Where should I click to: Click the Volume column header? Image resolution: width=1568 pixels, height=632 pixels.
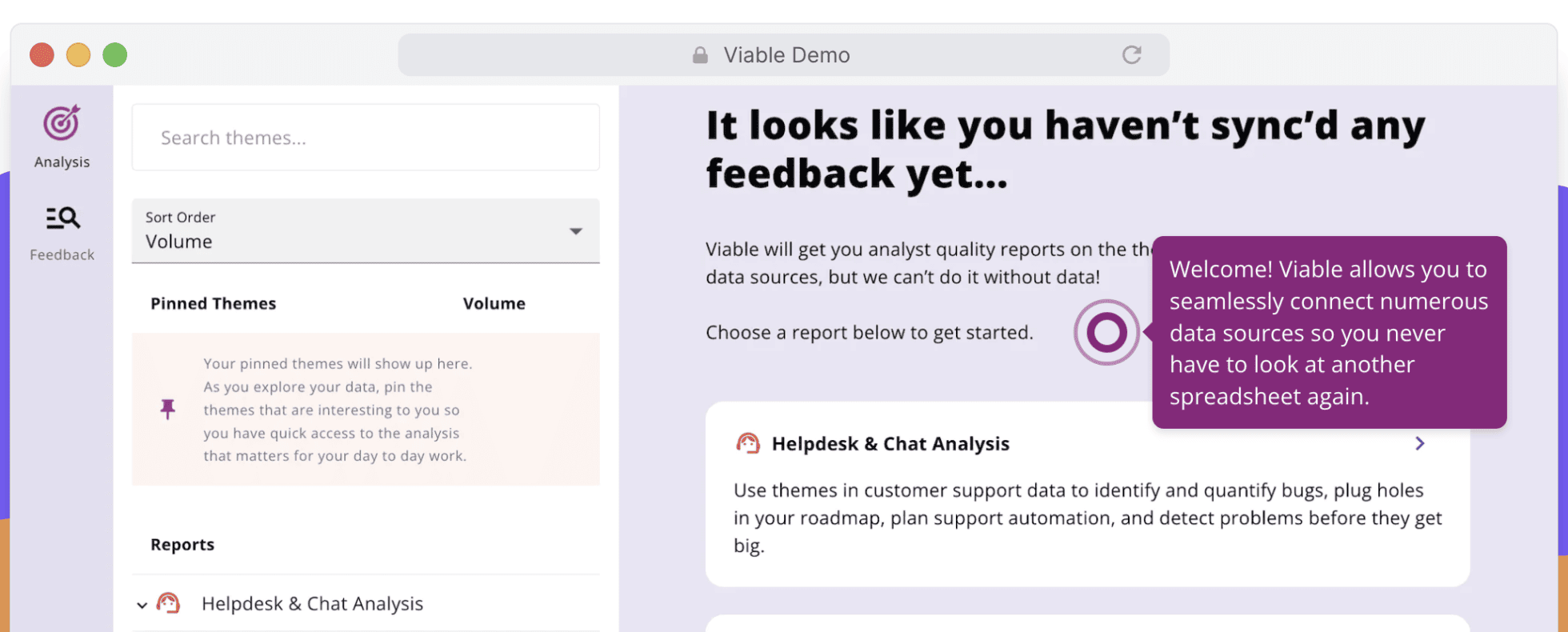click(x=494, y=303)
